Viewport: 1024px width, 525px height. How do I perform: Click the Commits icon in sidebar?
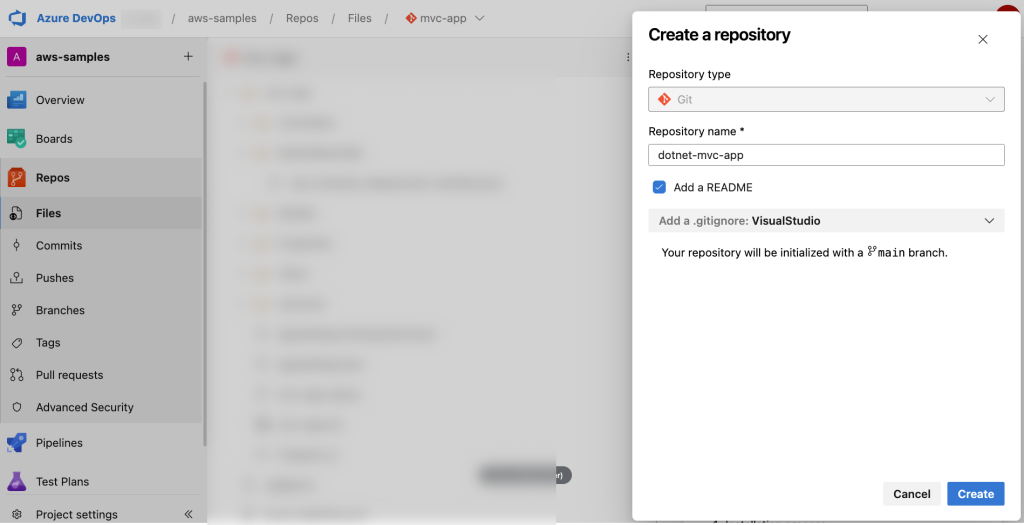tap(16, 246)
